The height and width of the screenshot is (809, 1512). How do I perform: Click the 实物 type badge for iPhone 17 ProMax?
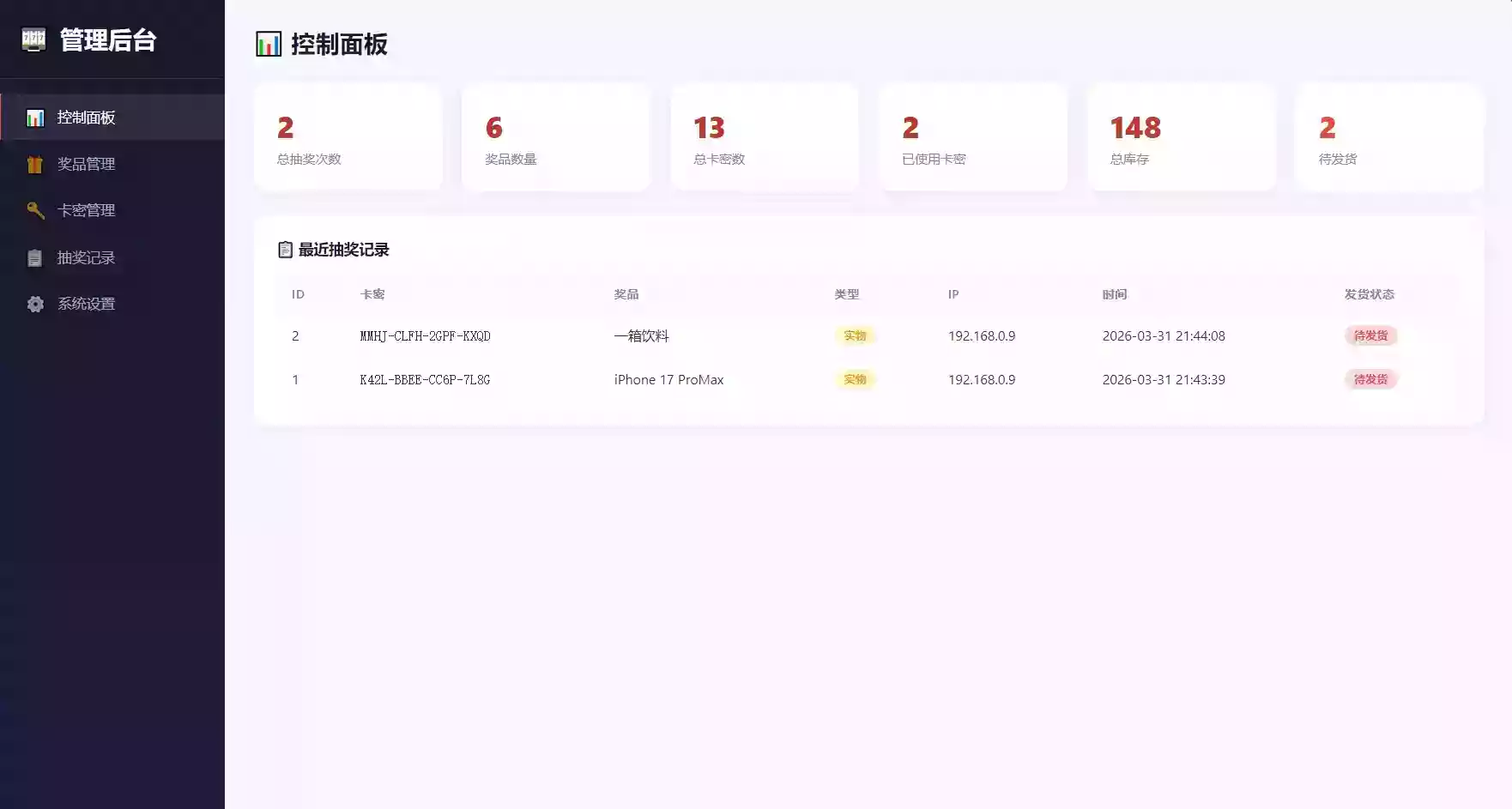pos(855,379)
